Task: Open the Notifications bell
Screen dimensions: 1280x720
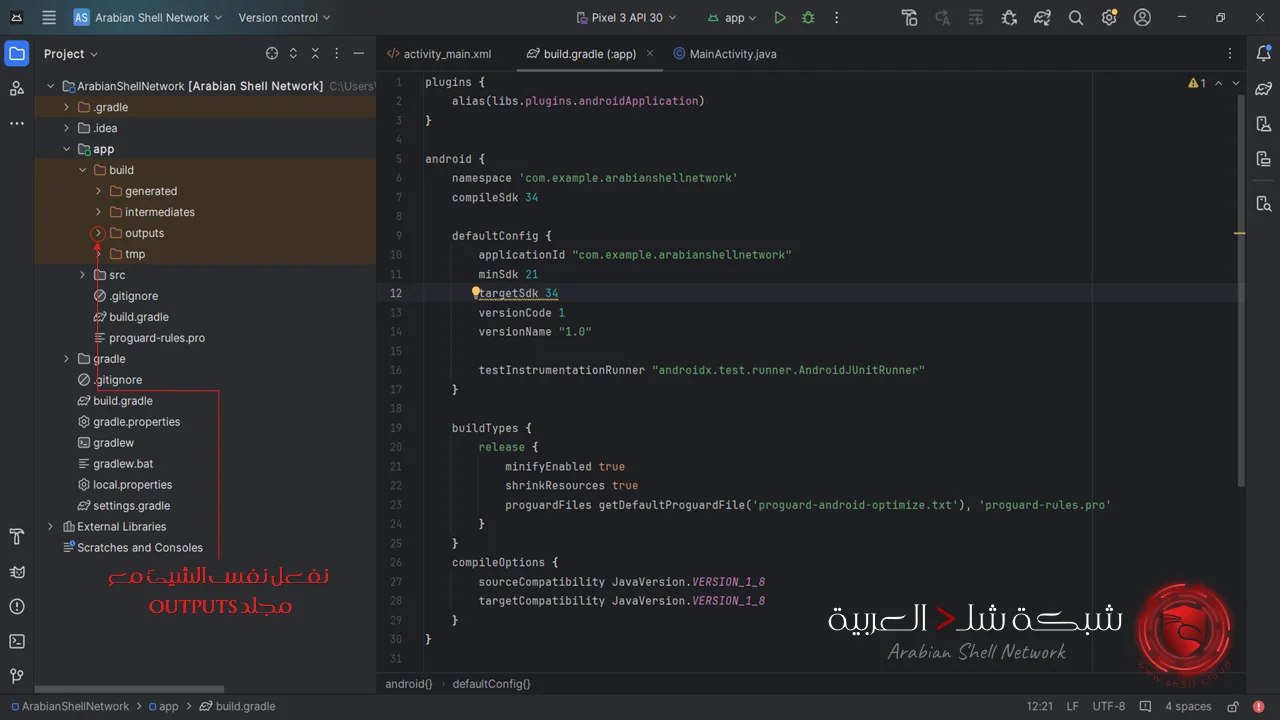Action: point(1264,54)
